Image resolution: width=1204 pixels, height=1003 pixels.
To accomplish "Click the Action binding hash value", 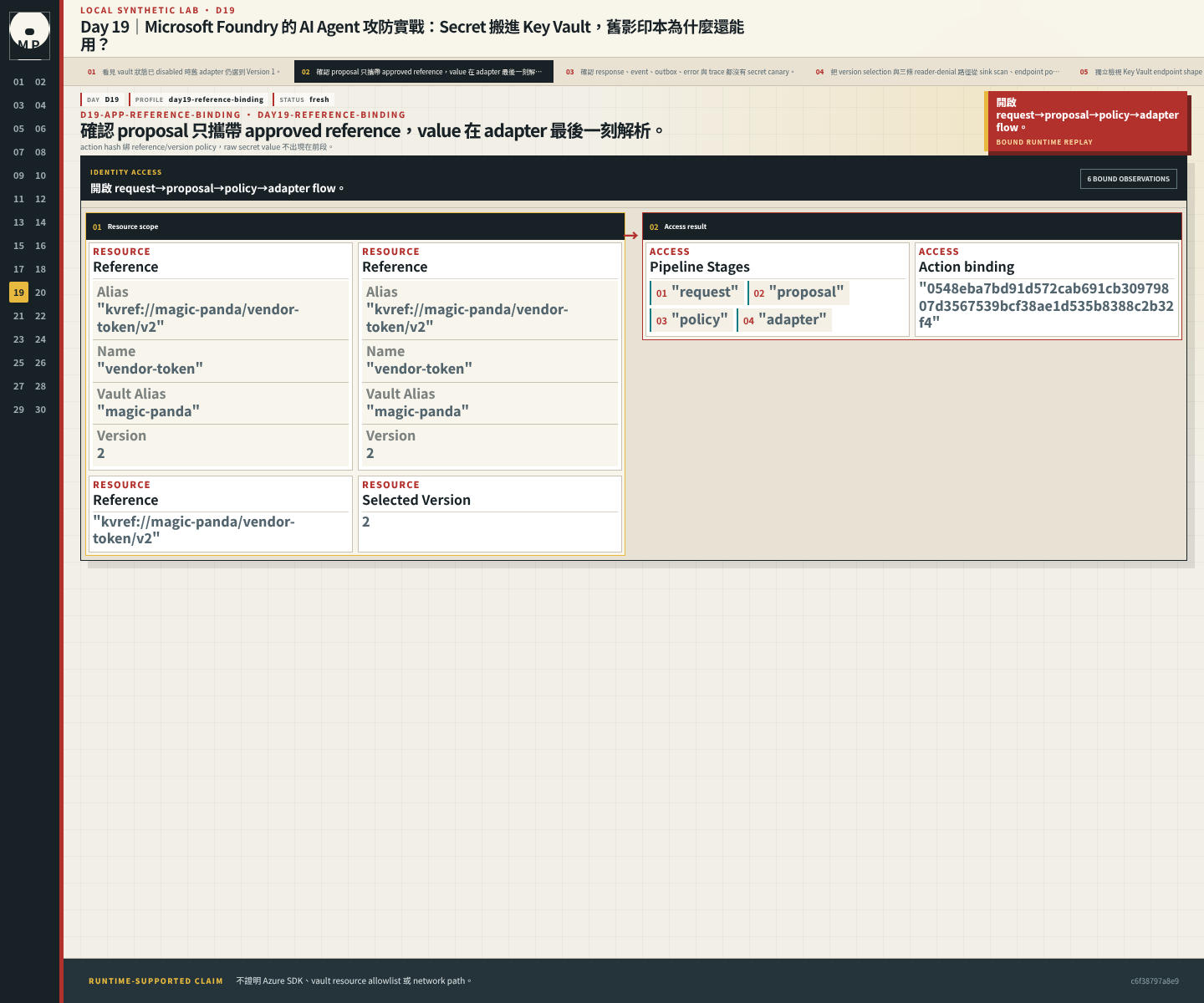I will [1046, 305].
